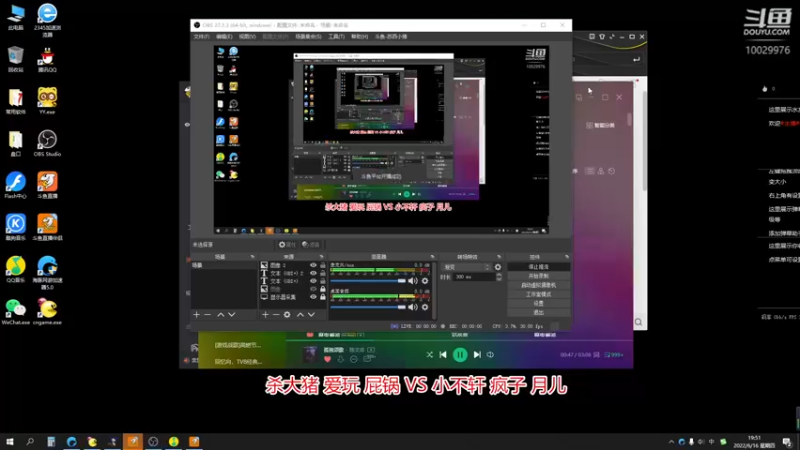Move the scene up in the Scenes list
The image size is (800, 450).
(220, 315)
